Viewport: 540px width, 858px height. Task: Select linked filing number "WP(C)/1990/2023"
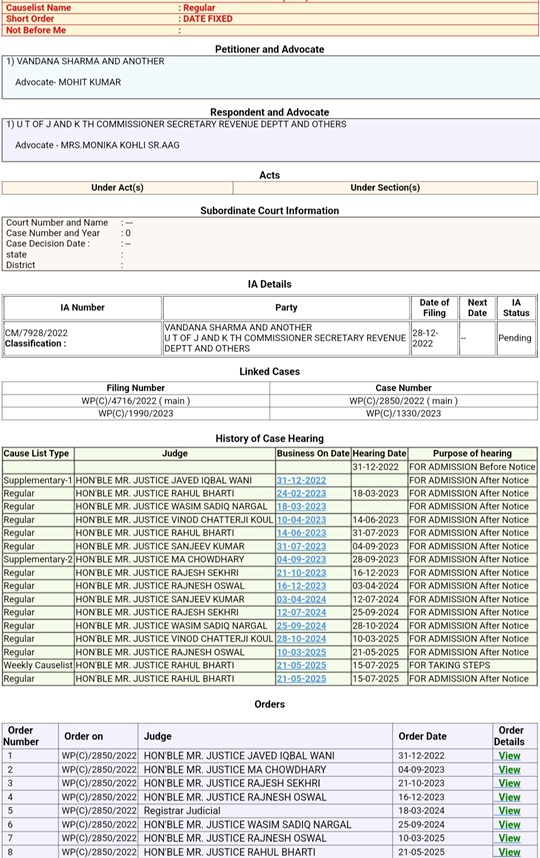point(136,414)
